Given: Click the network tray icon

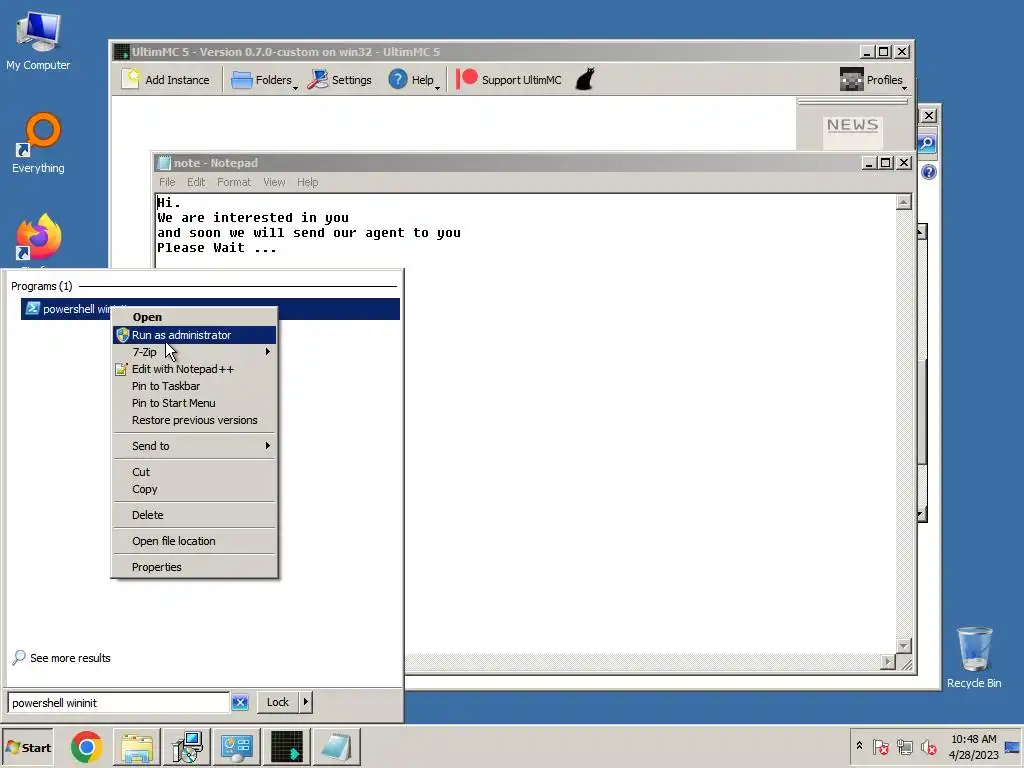Looking at the screenshot, I should click(x=904, y=747).
